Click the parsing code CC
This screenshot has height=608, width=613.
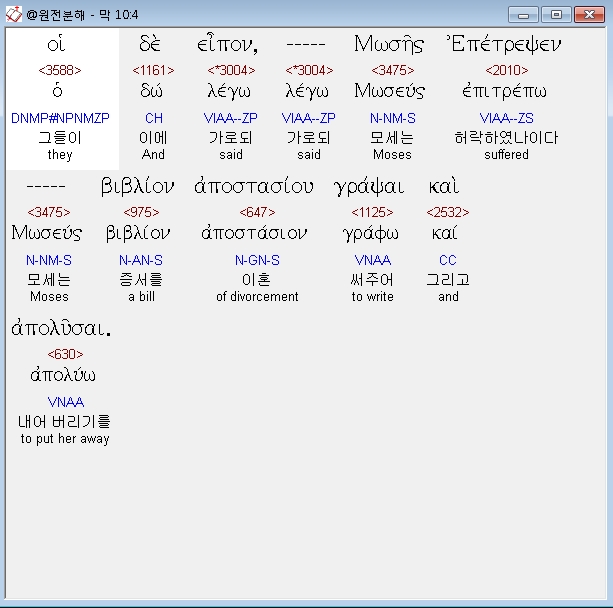(x=448, y=260)
